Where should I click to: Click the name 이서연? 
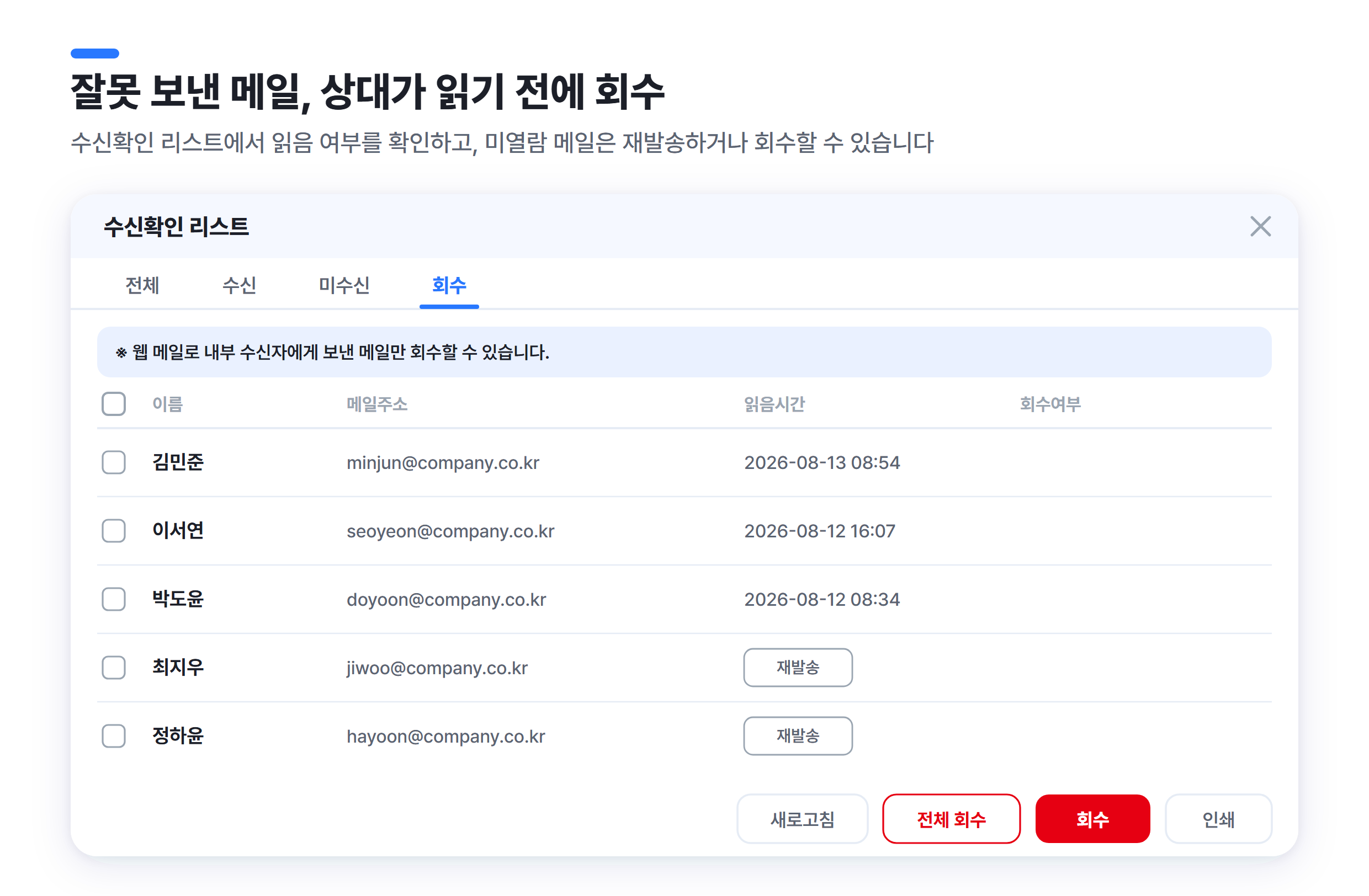(x=178, y=530)
